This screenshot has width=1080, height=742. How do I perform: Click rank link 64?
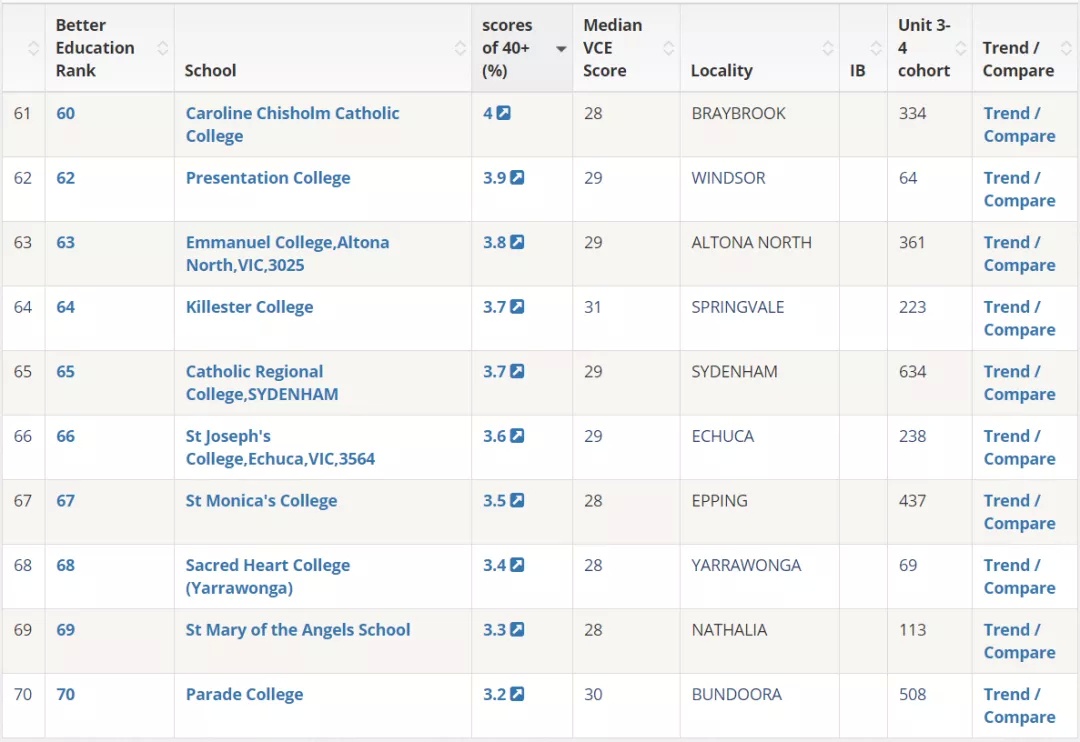coord(65,307)
